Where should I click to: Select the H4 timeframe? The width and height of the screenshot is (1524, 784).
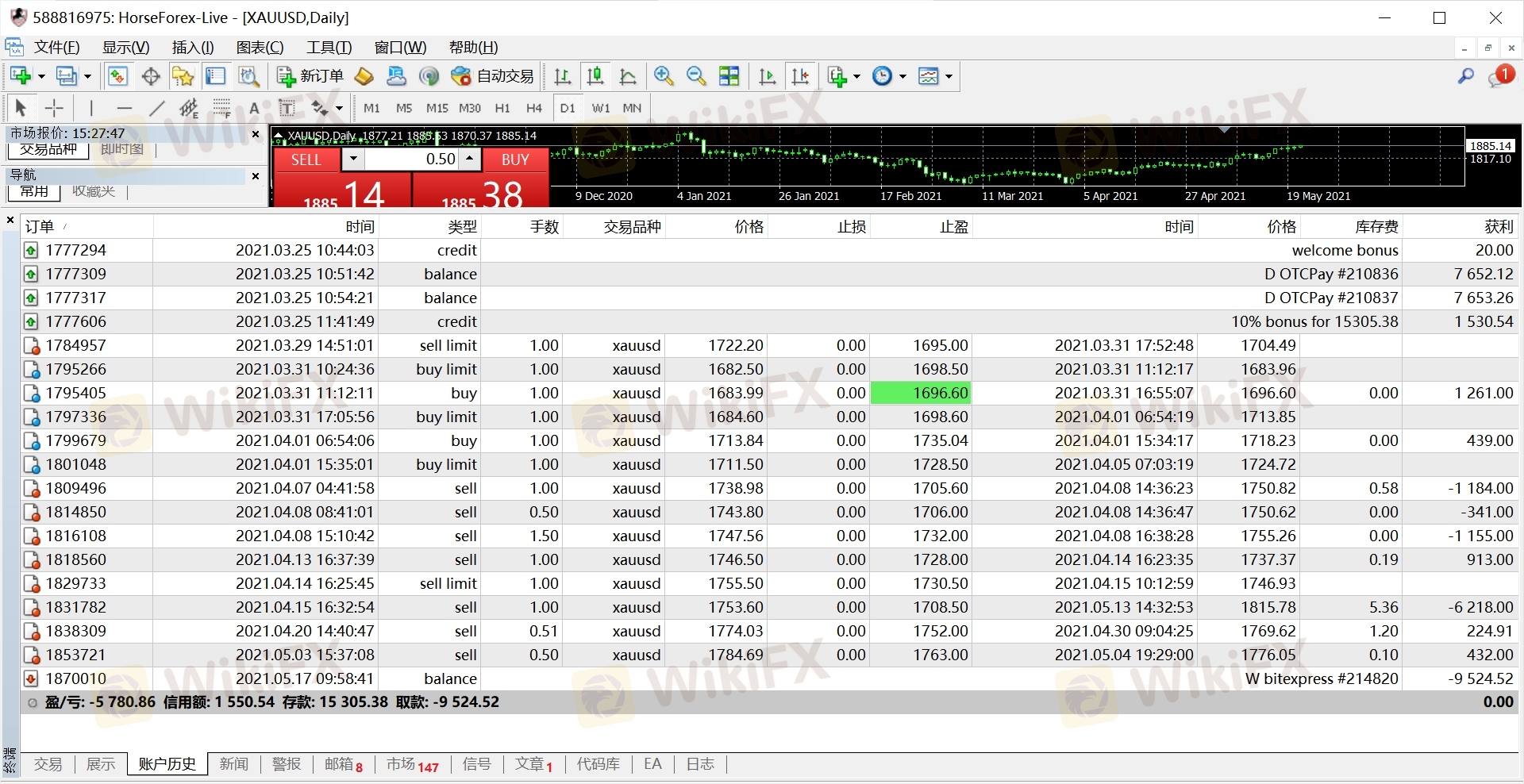(534, 108)
